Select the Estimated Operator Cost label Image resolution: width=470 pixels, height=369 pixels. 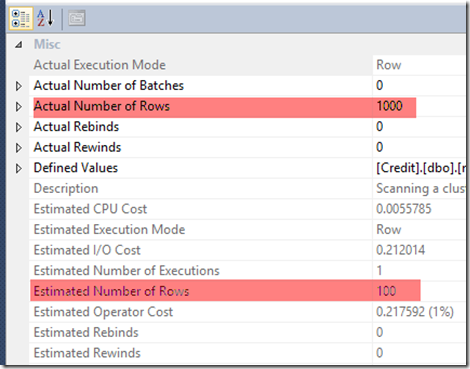(x=103, y=312)
